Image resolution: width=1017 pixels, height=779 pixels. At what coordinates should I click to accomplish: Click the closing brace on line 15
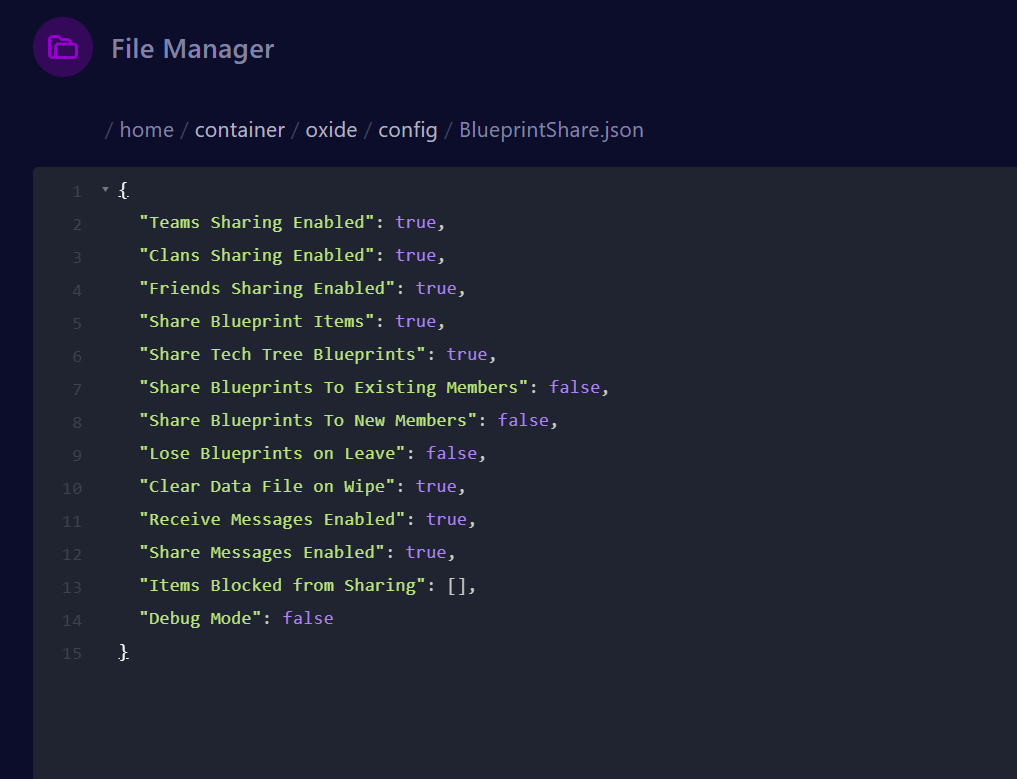tap(124, 652)
